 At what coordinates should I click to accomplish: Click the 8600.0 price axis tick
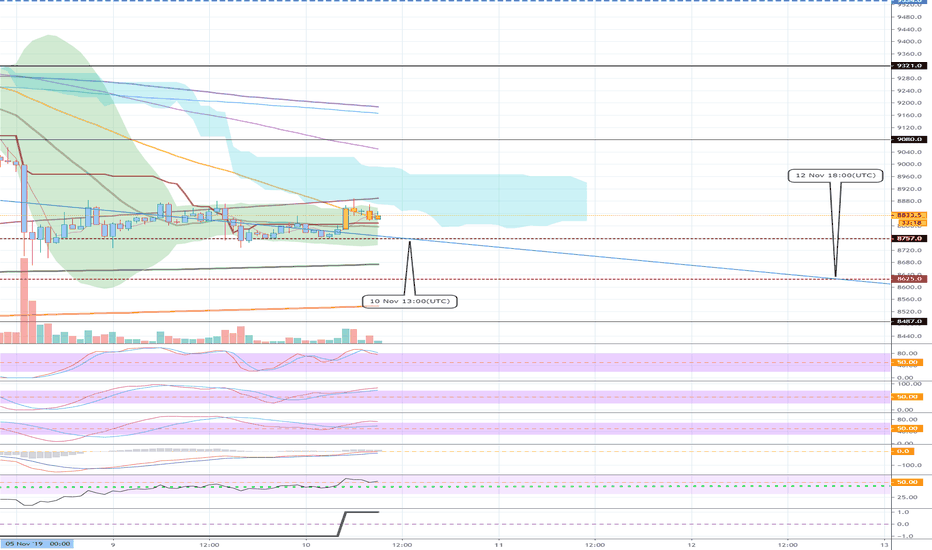click(909, 287)
